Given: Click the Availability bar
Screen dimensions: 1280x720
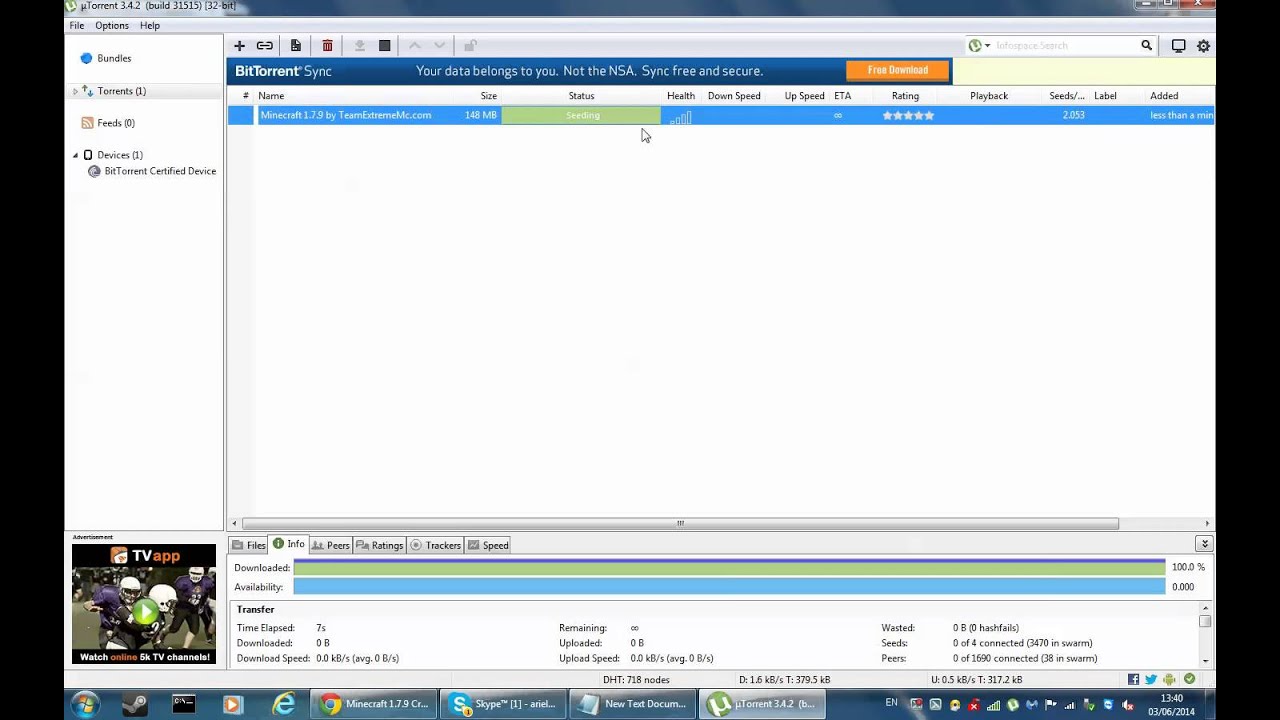Looking at the screenshot, I should point(729,587).
